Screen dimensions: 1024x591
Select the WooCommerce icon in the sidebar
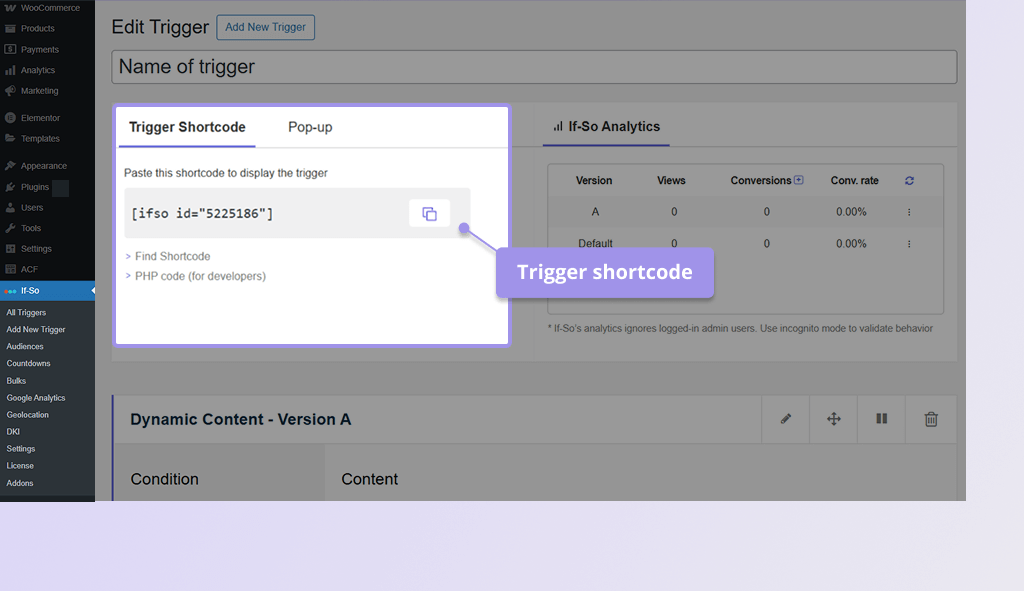click(9, 7)
